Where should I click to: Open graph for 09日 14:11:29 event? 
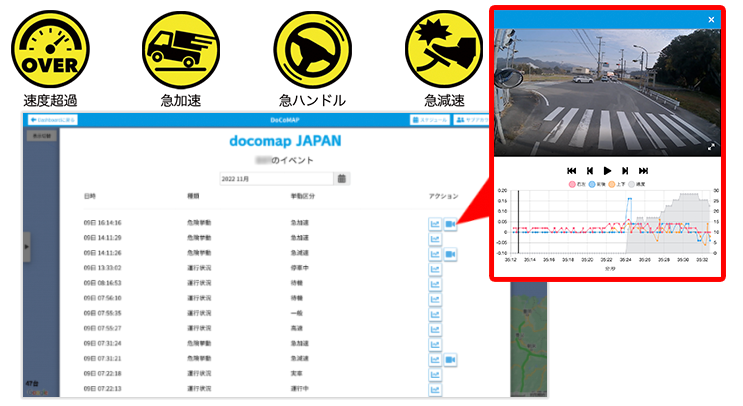[x=435, y=239]
